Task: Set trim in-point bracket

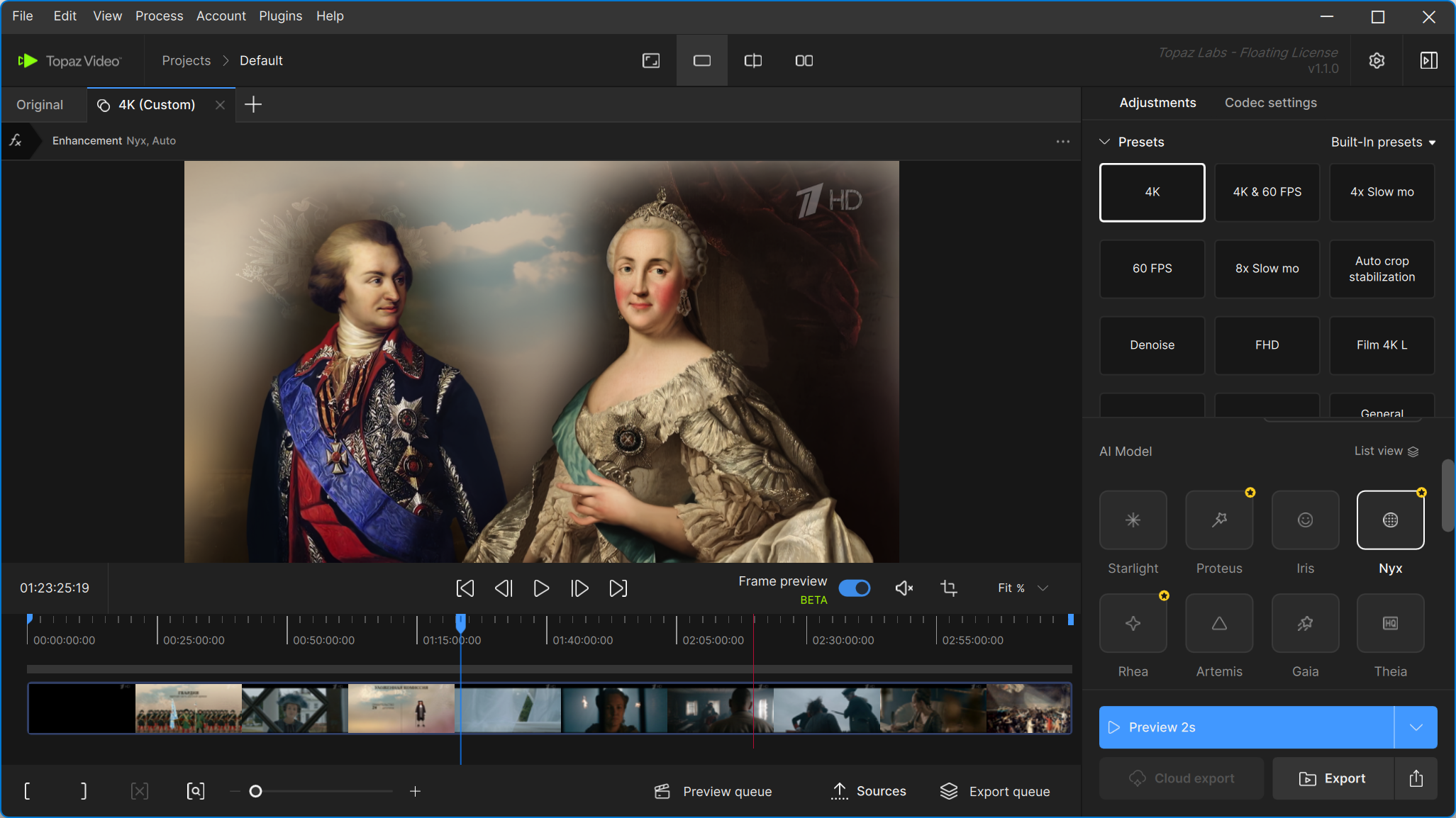Action: (x=28, y=791)
